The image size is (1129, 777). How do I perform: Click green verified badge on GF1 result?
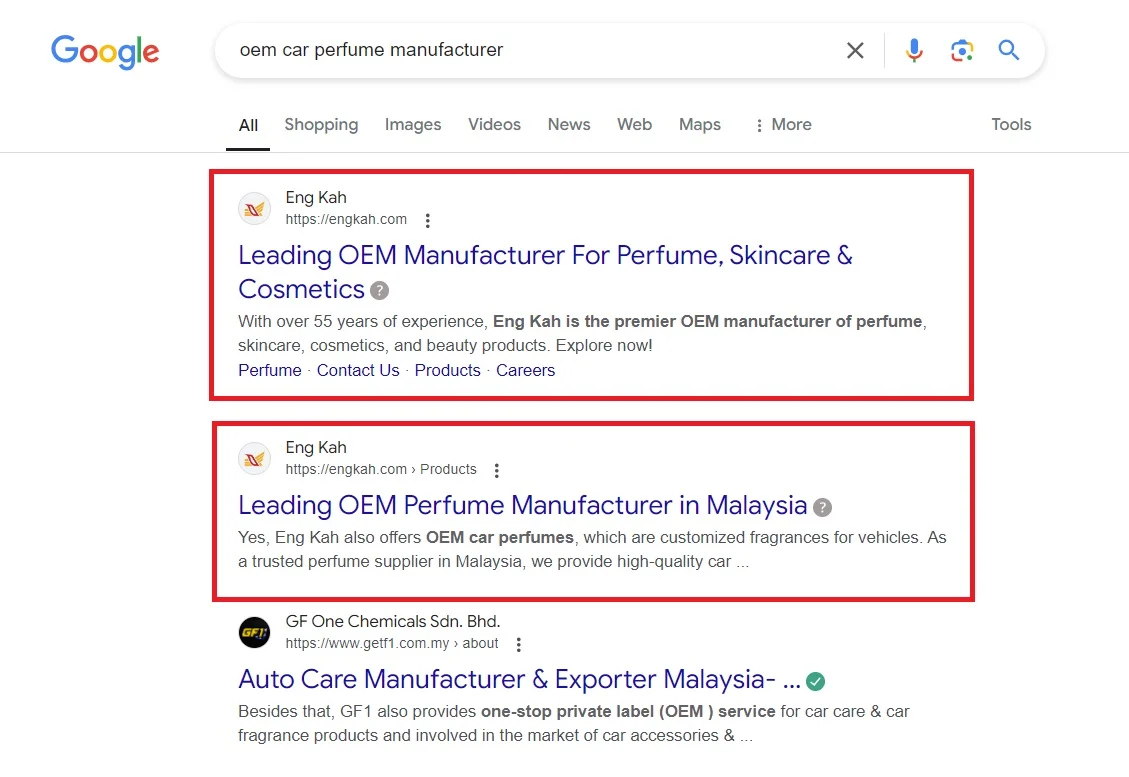coord(816,681)
